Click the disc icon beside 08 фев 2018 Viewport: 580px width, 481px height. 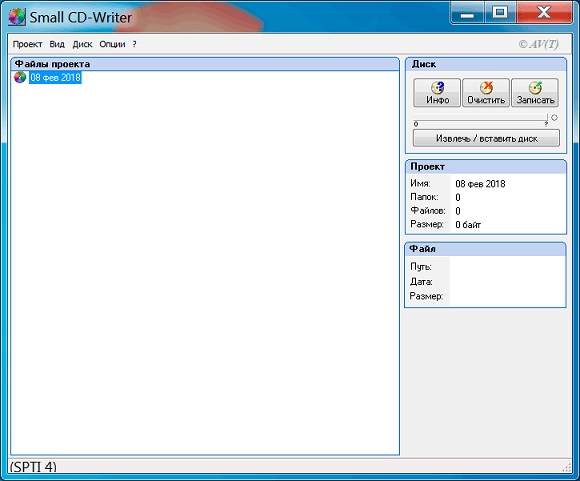click(20, 77)
